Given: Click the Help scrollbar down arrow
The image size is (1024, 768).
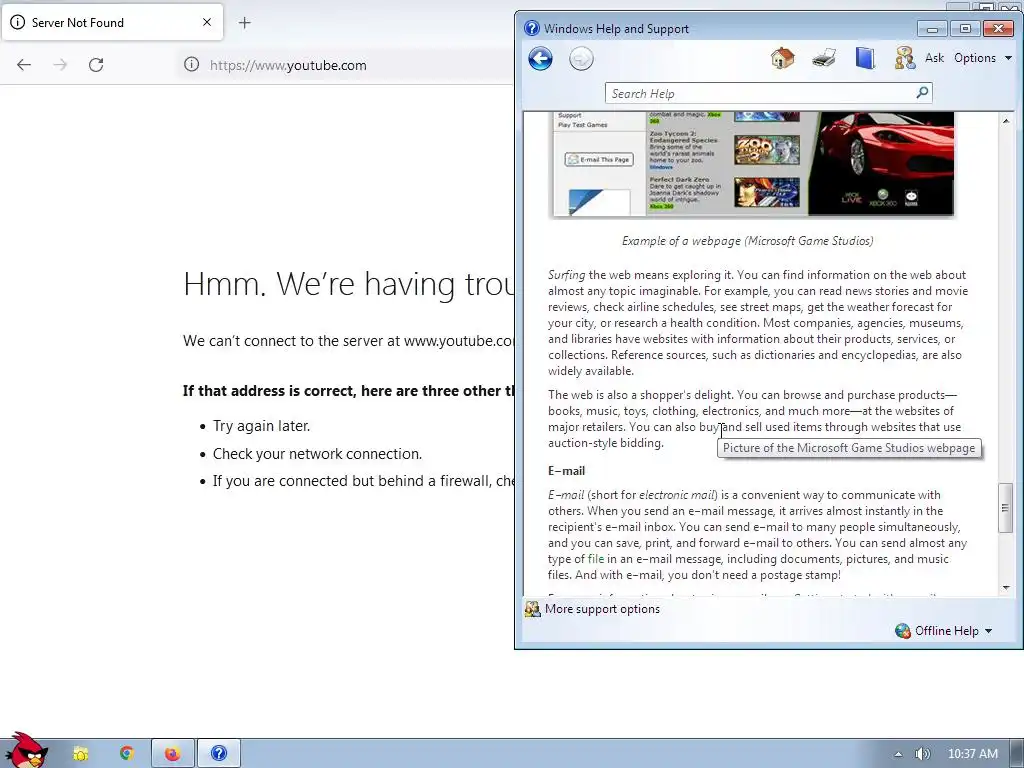Looking at the screenshot, I should pyautogui.click(x=1006, y=588).
